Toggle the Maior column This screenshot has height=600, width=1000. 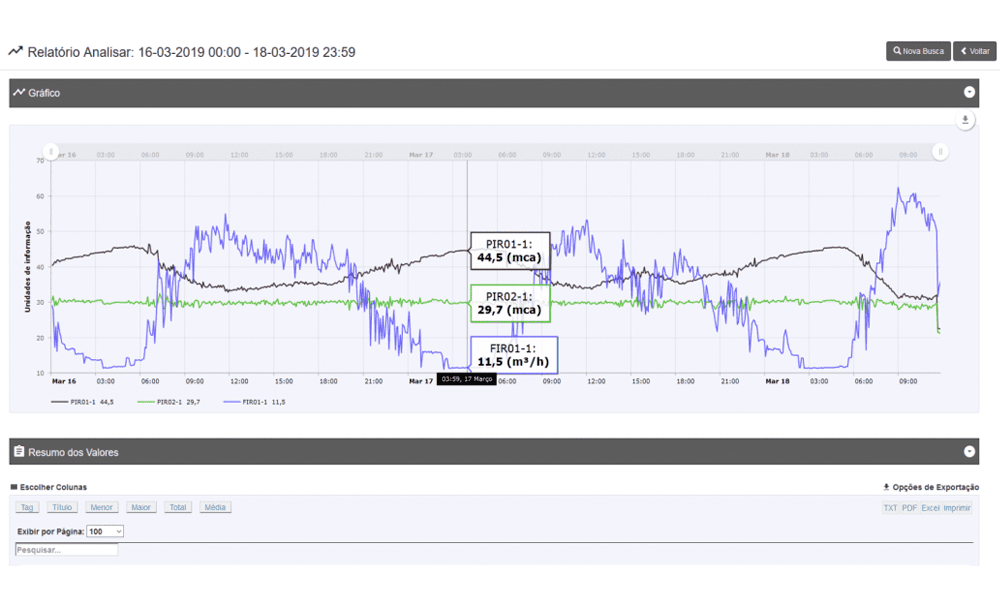[141, 508]
